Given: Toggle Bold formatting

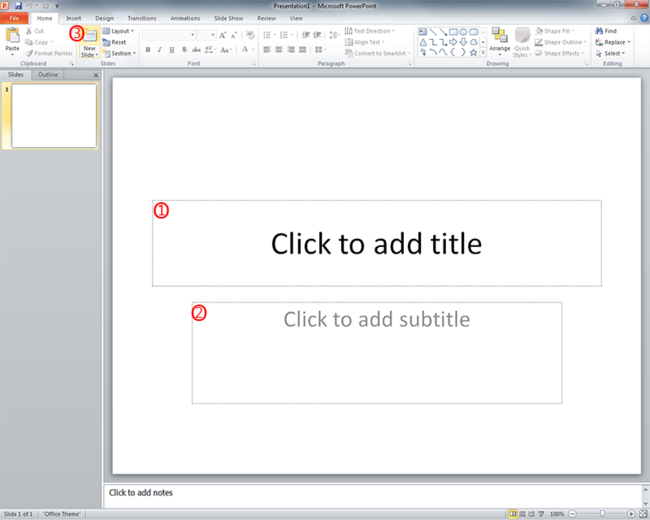Looking at the screenshot, I should pos(148,50).
